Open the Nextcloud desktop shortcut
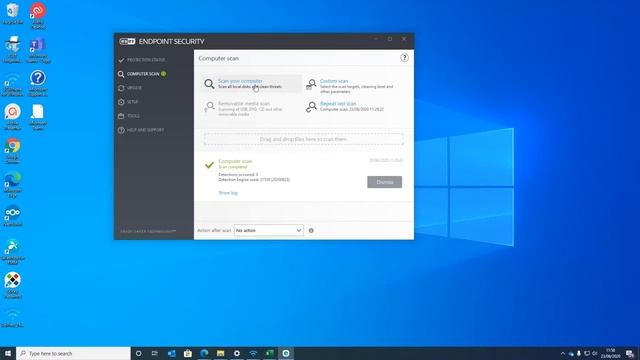Viewport: 640px width, 360px height. point(13,216)
